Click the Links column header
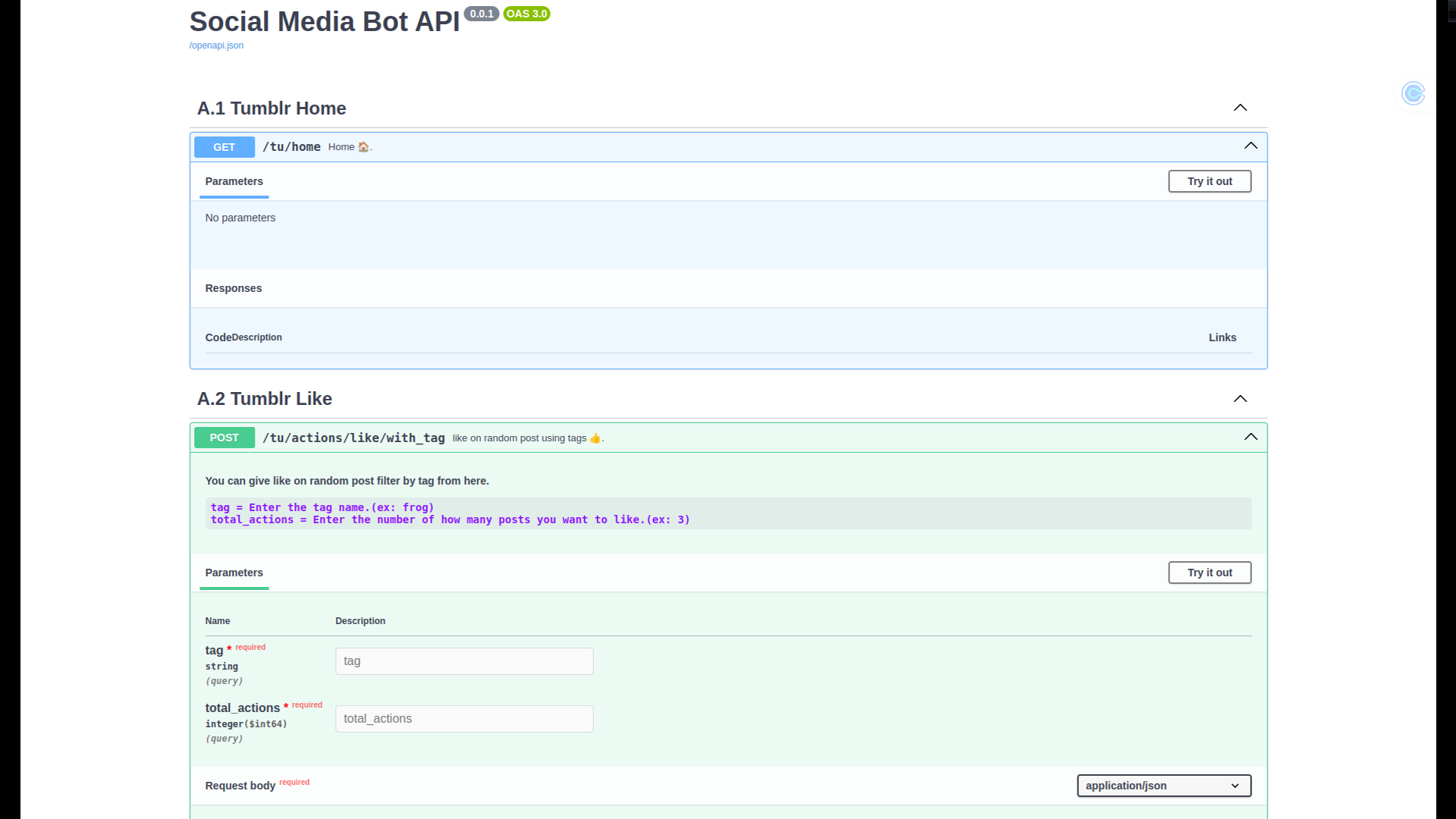Screen dimensions: 1456x819 point(1222,337)
